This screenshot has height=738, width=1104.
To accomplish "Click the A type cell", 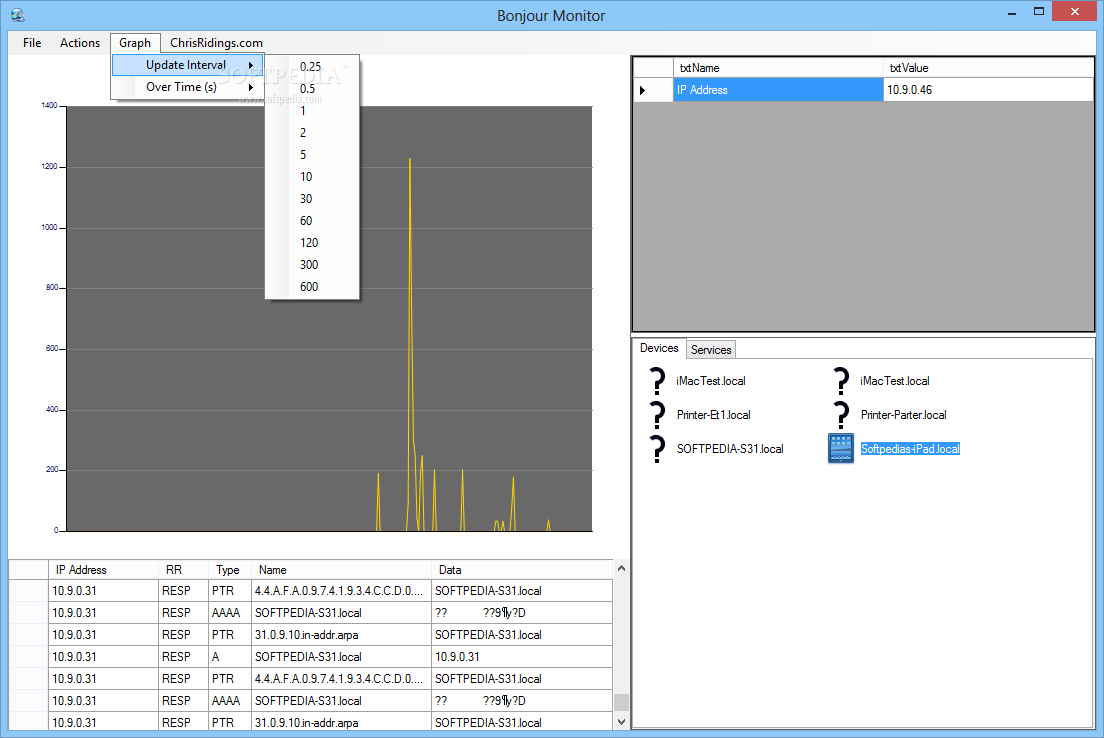I will pos(230,657).
